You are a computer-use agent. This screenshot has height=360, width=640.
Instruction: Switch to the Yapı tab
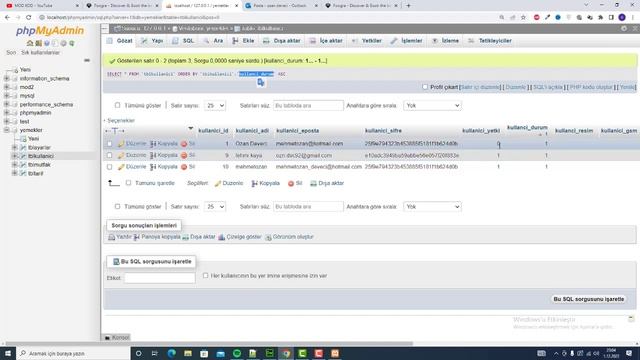click(x=152, y=41)
